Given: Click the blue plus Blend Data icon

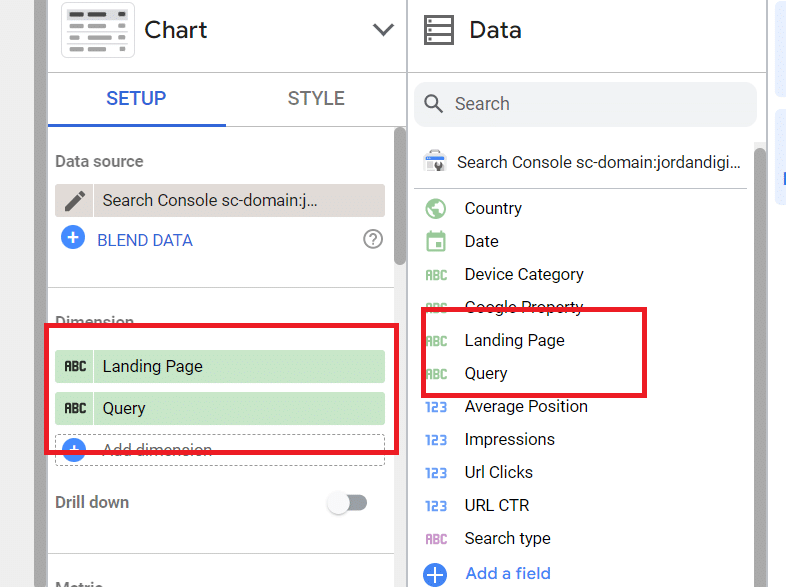Looking at the screenshot, I should click(x=73, y=240).
